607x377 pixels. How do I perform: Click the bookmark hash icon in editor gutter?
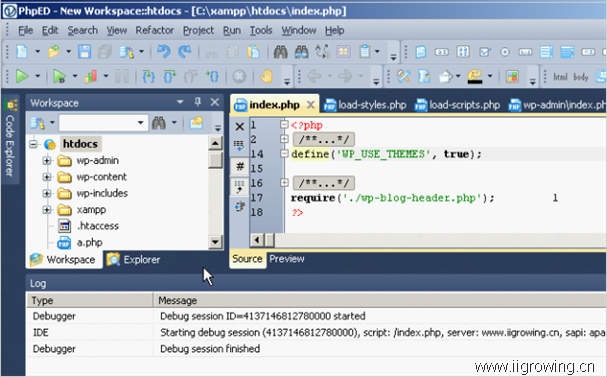[x=240, y=167]
